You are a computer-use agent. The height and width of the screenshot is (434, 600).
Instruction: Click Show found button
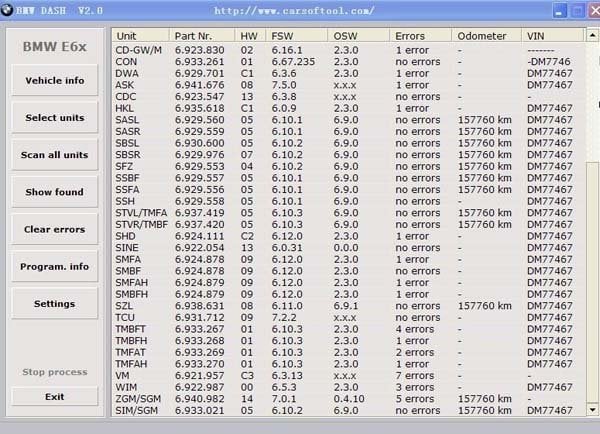55,192
